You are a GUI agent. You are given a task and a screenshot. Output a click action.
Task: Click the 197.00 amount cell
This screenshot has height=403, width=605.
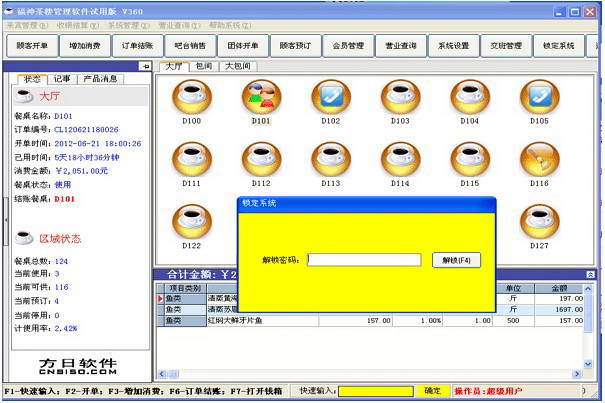click(559, 299)
